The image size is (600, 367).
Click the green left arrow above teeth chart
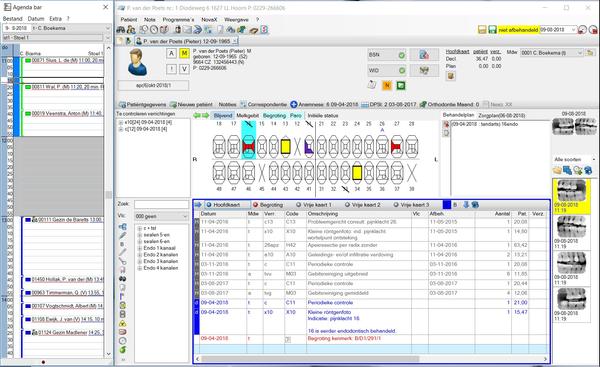pos(197,115)
